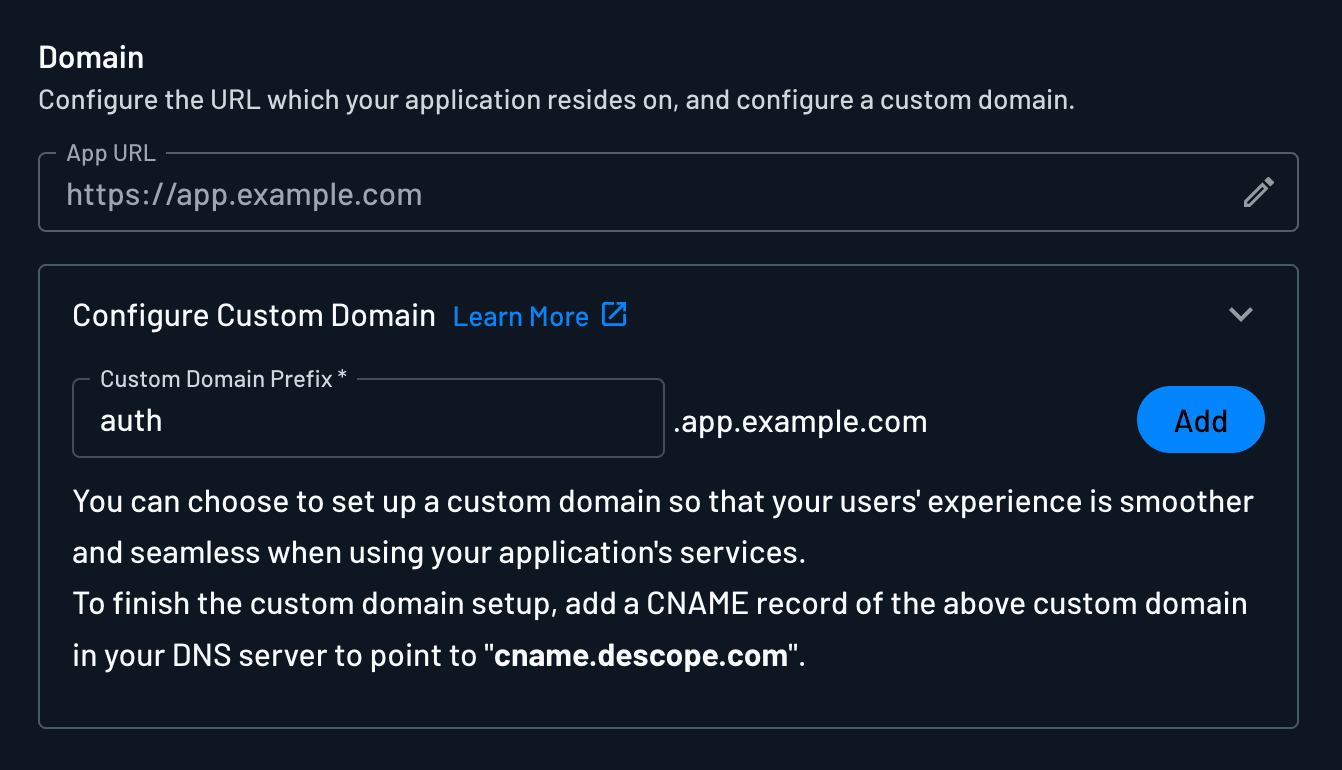Viewport: 1342px width, 770px height.
Task: Open the Learn More link
Action: click(521, 316)
